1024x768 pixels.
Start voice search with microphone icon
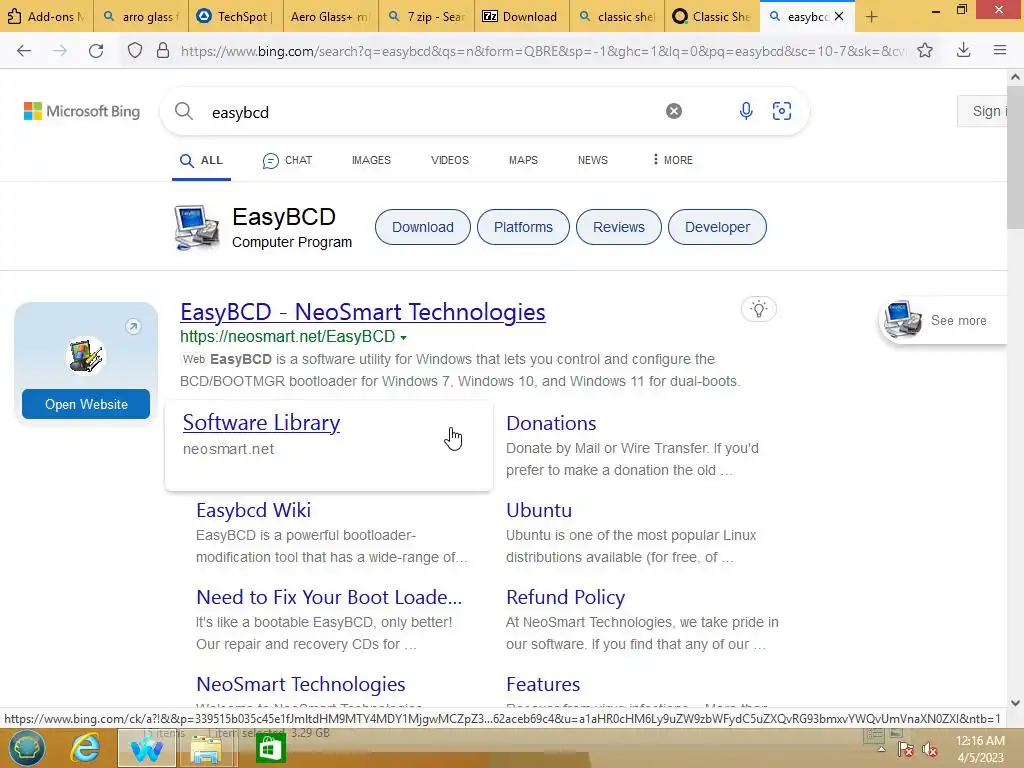(746, 111)
